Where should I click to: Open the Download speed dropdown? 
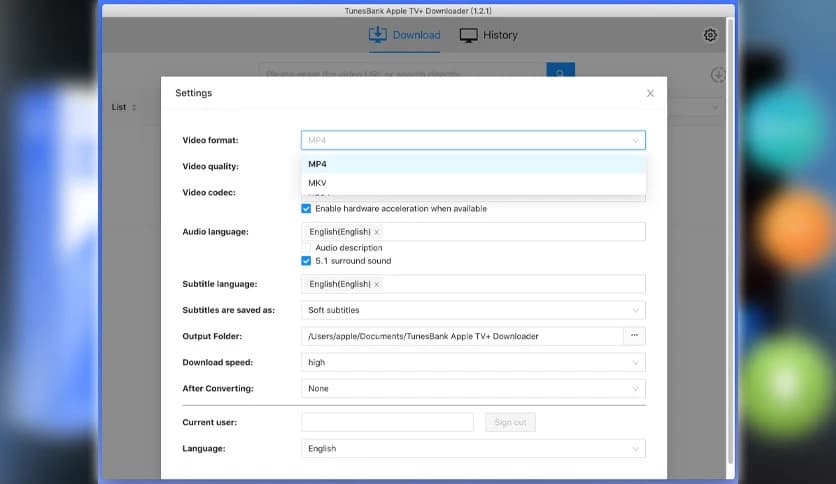click(x=473, y=362)
